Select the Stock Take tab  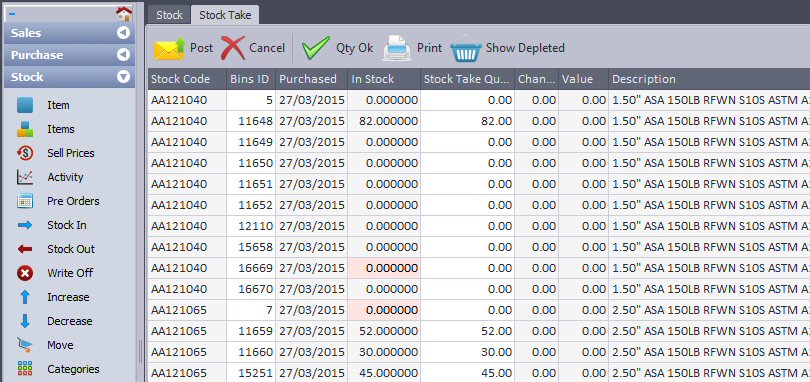225,15
